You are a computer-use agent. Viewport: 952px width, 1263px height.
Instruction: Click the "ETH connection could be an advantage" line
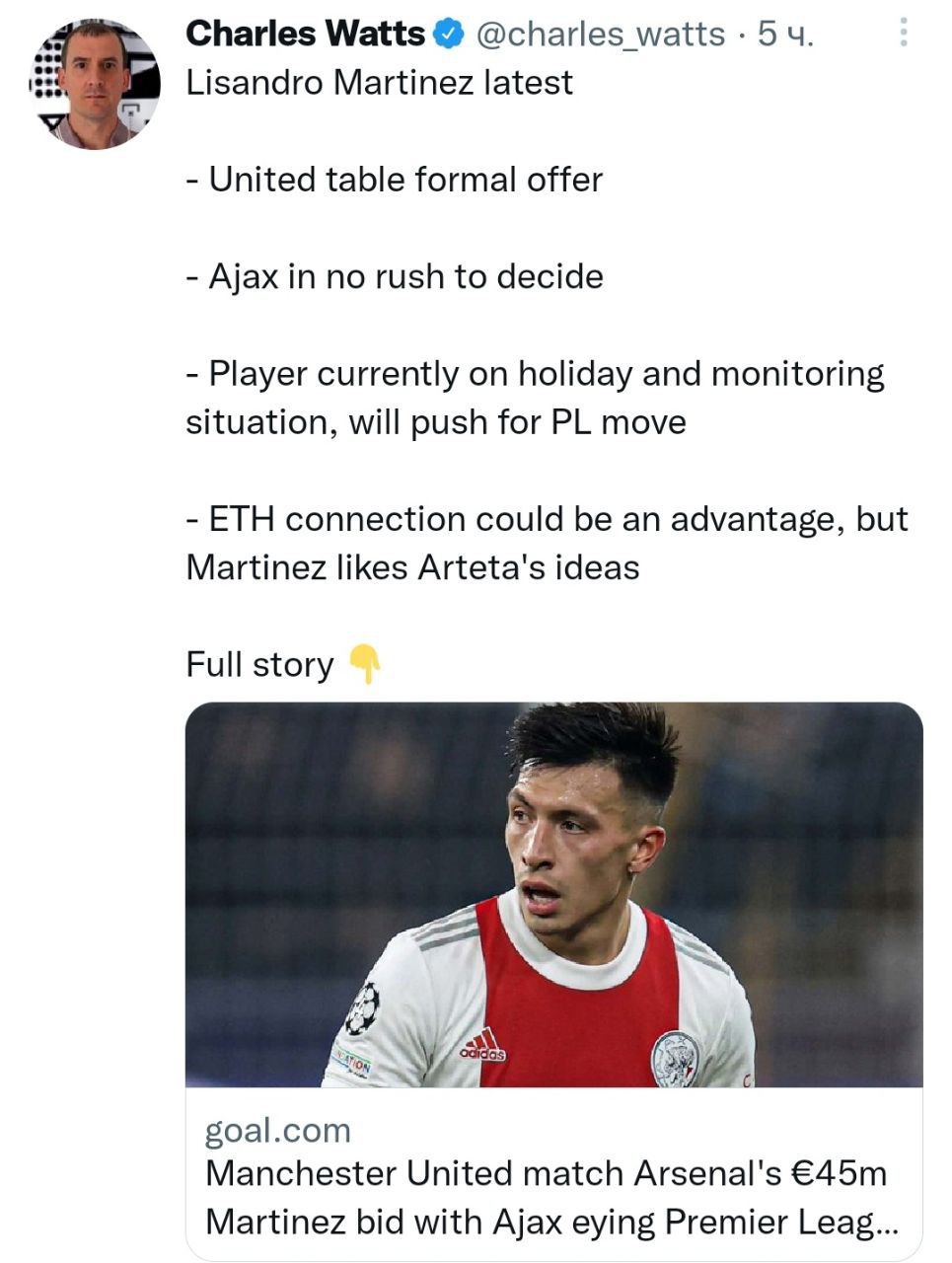[x=547, y=519]
